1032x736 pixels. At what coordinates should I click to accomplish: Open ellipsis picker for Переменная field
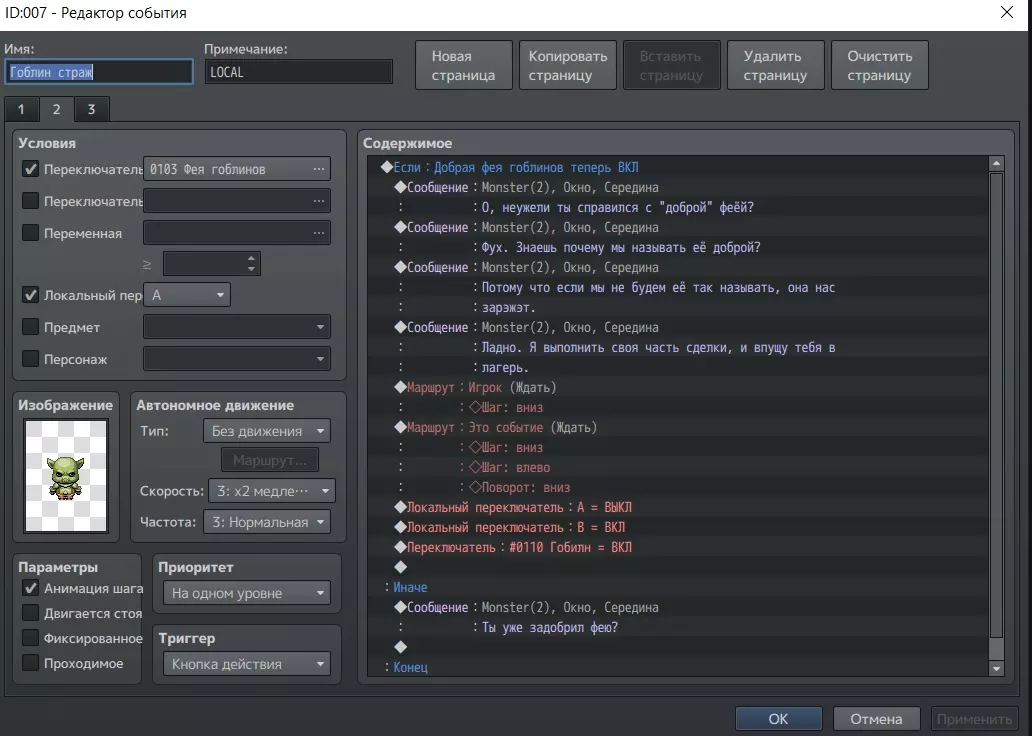[x=319, y=232]
